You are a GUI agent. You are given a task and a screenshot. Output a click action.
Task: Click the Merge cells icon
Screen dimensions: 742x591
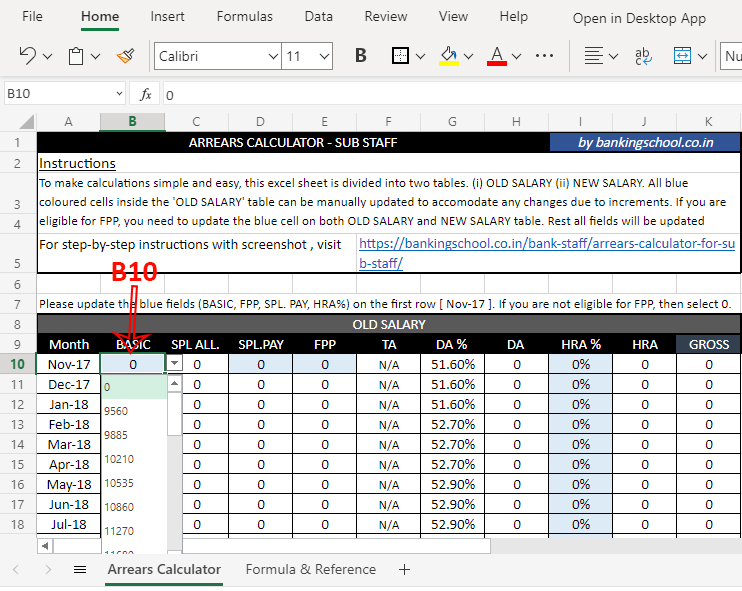click(683, 56)
